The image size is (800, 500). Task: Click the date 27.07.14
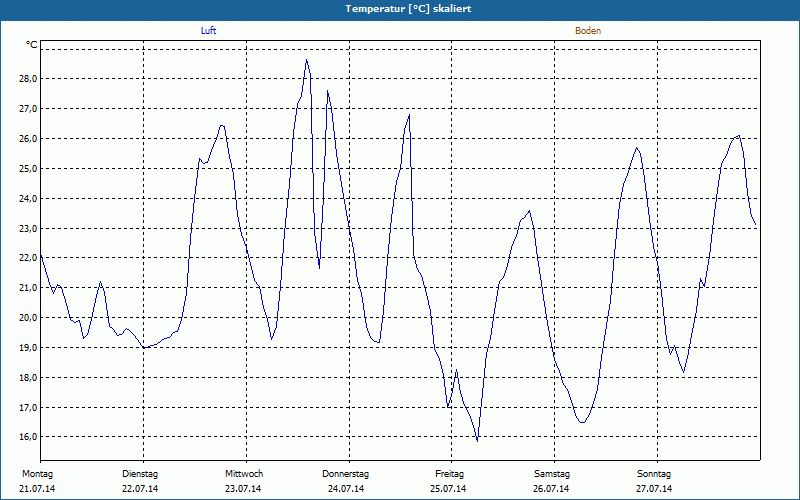(x=654, y=489)
